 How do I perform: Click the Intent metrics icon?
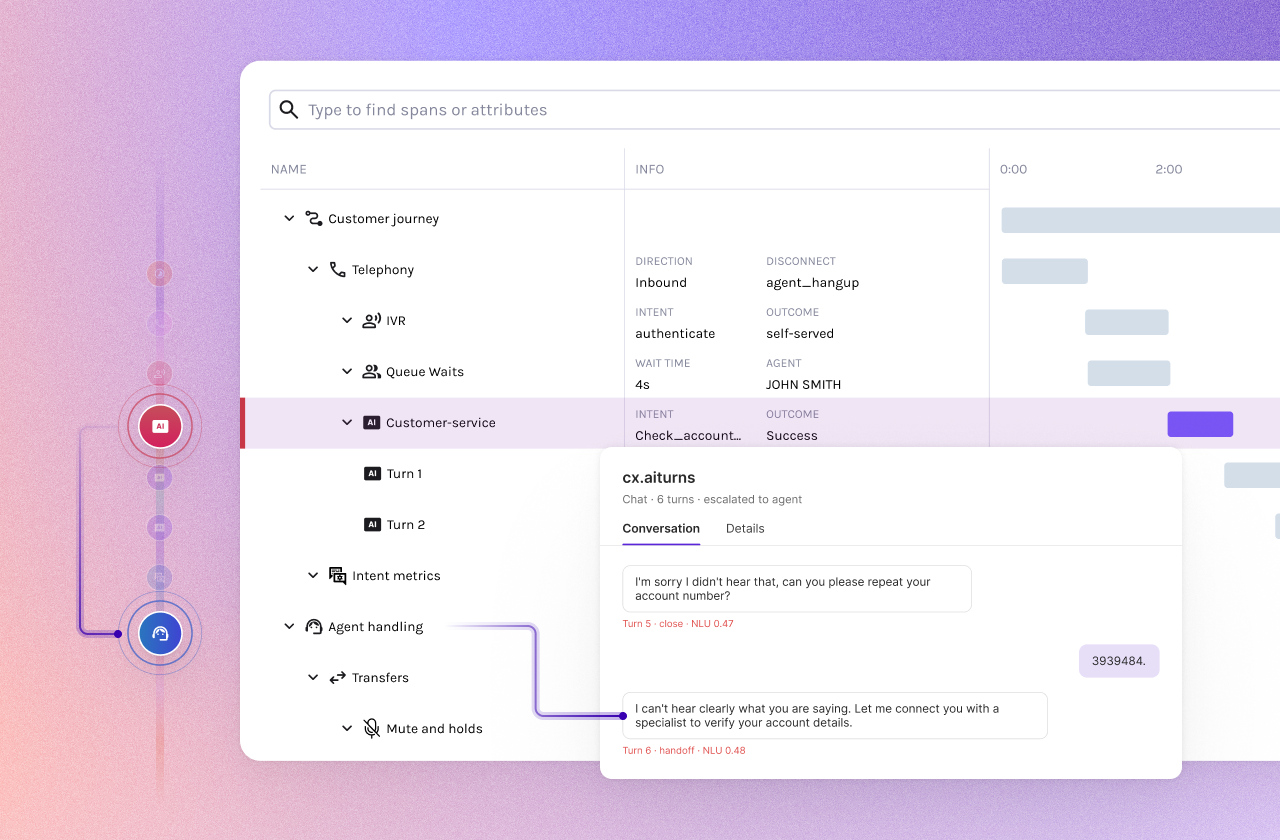[338, 575]
